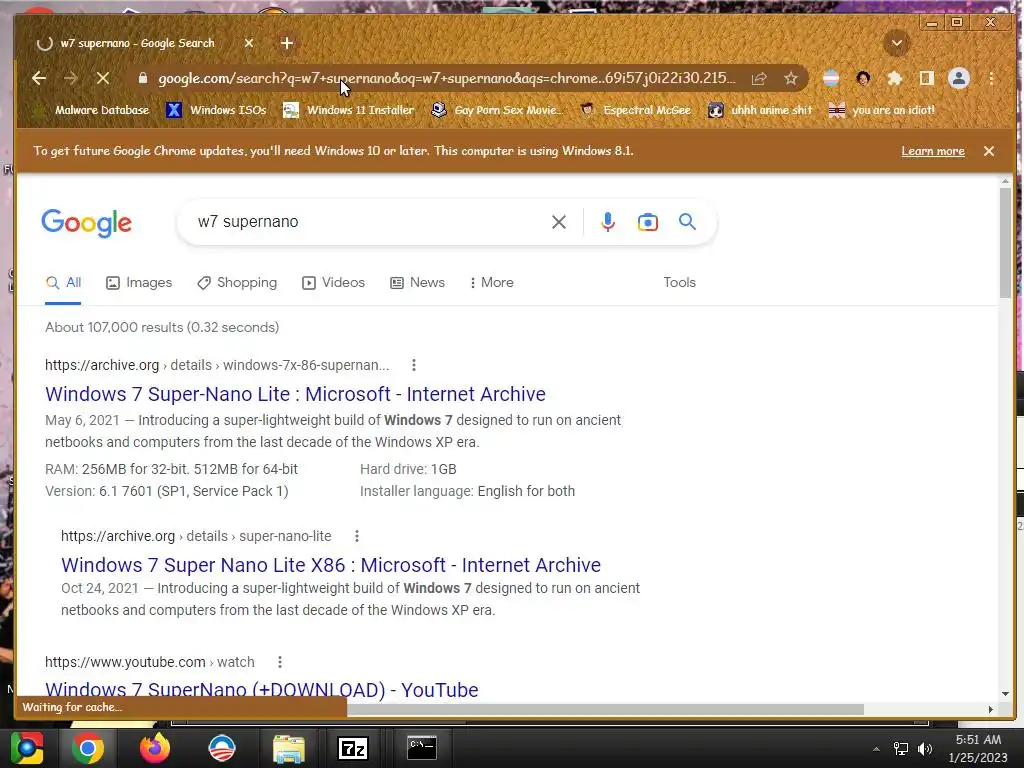Click the horizontal scrollbar thumb
Image resolution: width=1024 pixels, height=768 pixels.
click(x=605, y=709)
